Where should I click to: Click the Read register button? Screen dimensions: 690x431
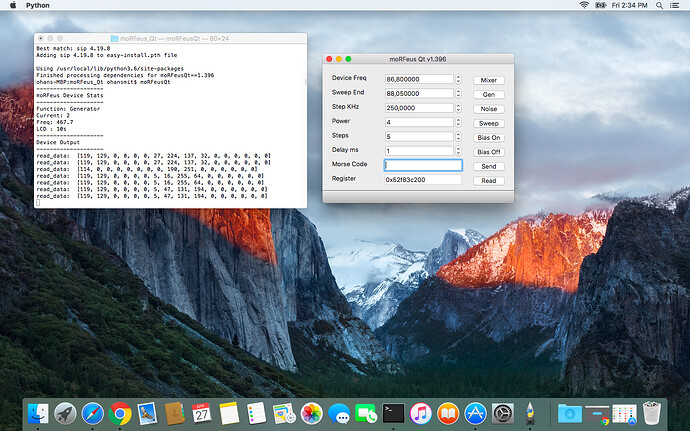click(x=488, y=181)
